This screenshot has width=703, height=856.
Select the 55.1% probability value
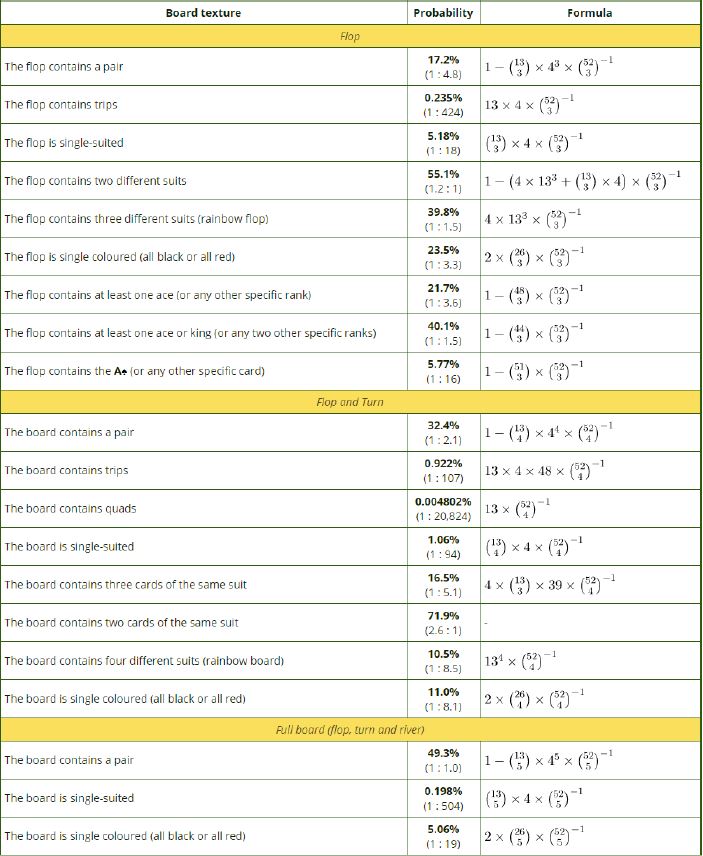click(443, 174)
